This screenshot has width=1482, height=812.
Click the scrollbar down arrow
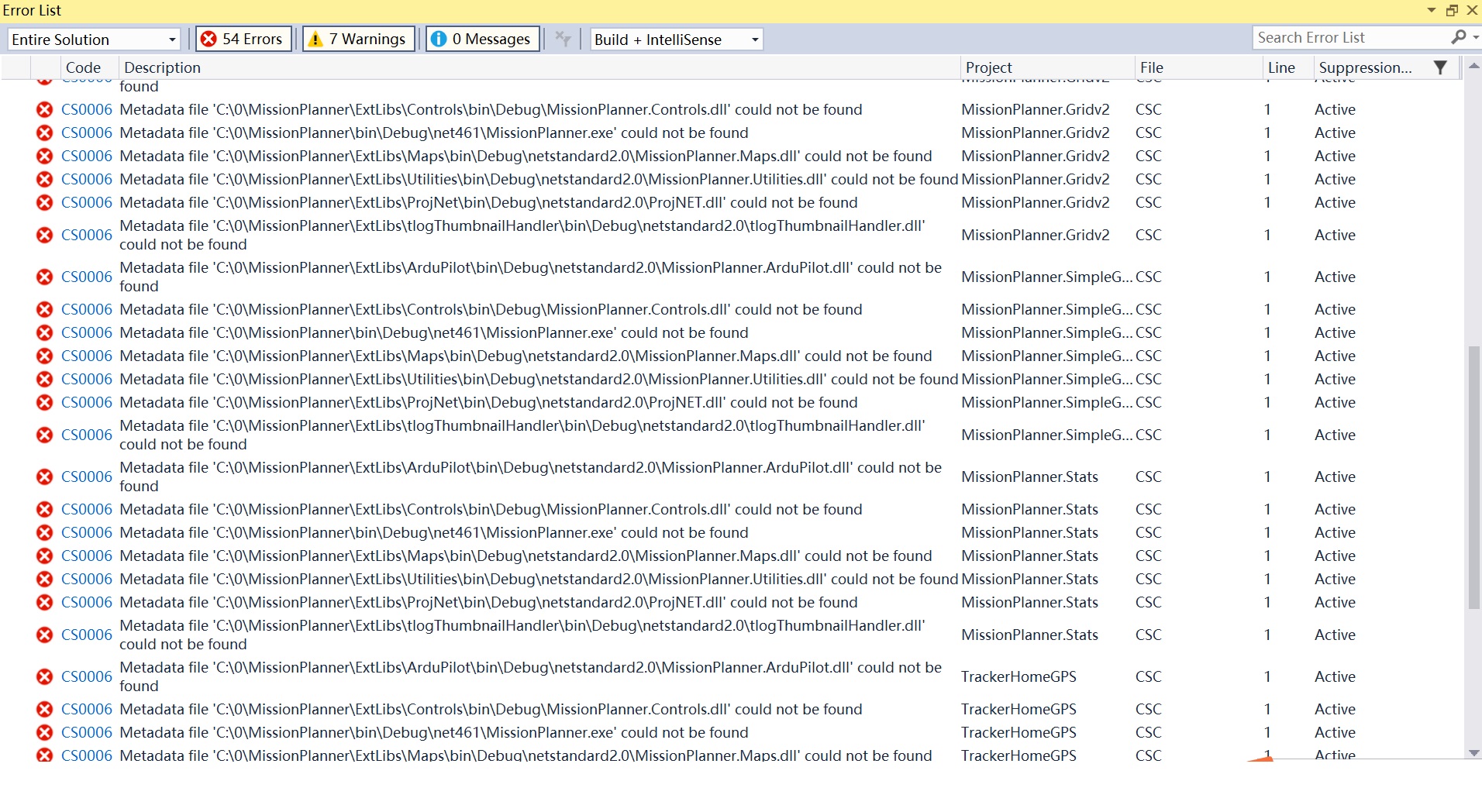(x=1474, y=752)
